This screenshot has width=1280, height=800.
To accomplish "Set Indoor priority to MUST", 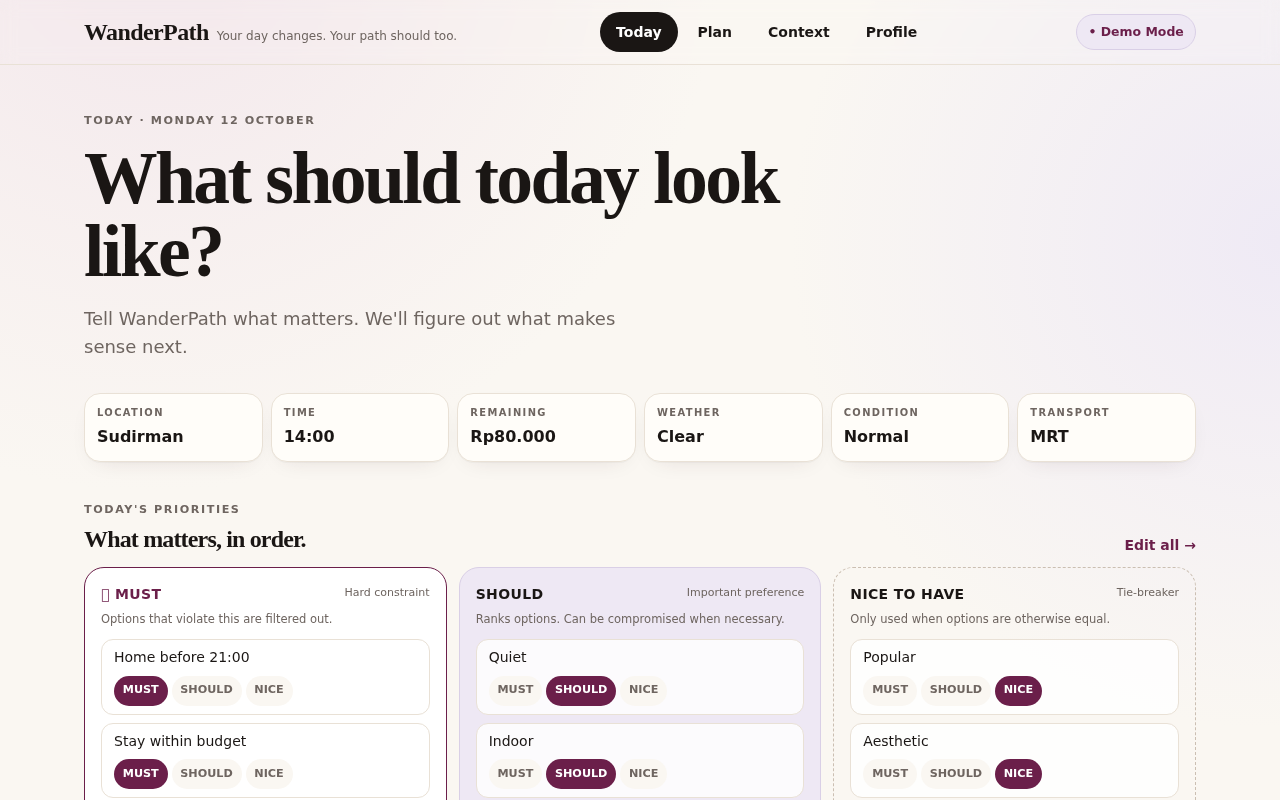I will 515,774.
